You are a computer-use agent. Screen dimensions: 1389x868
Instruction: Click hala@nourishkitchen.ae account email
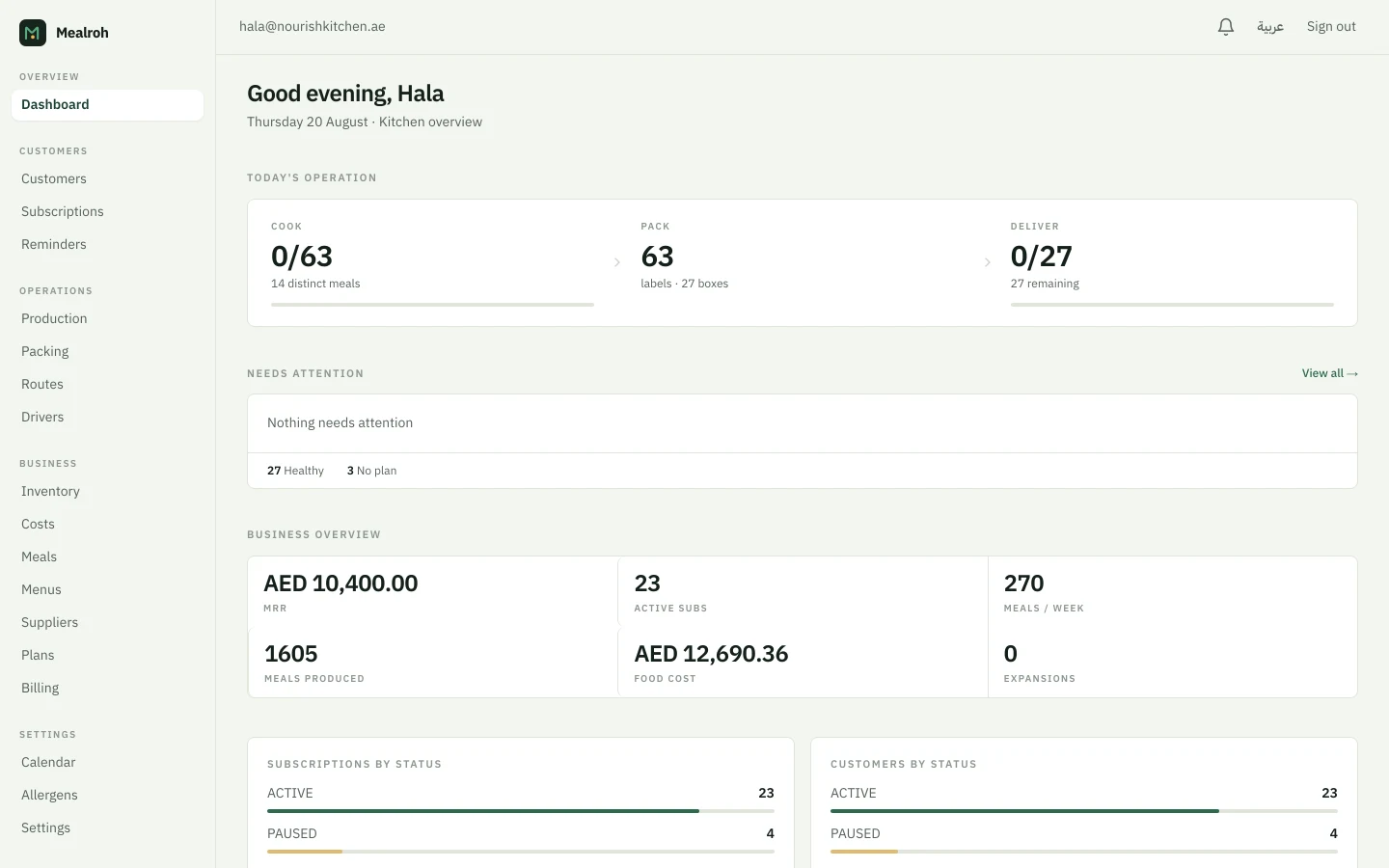click(313, 27)
